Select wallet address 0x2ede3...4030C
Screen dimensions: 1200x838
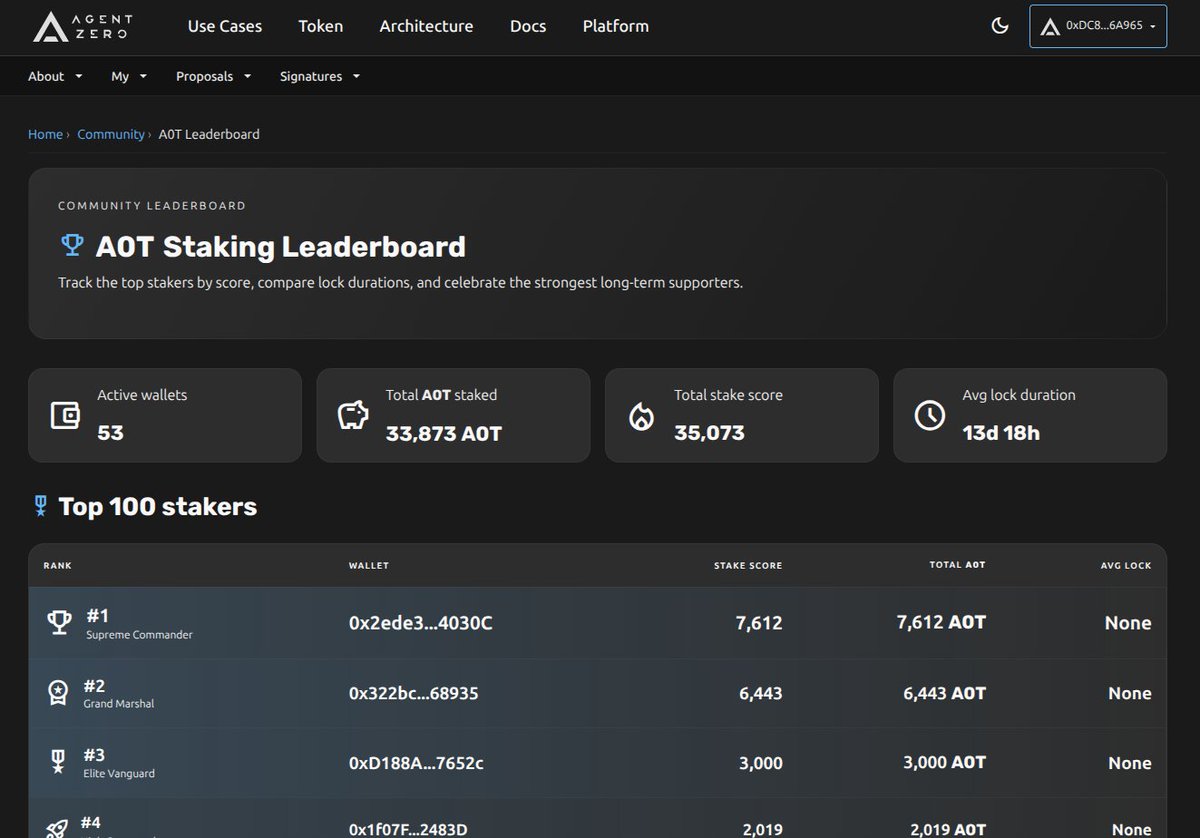pyautogui.click(x=421, y=623)
